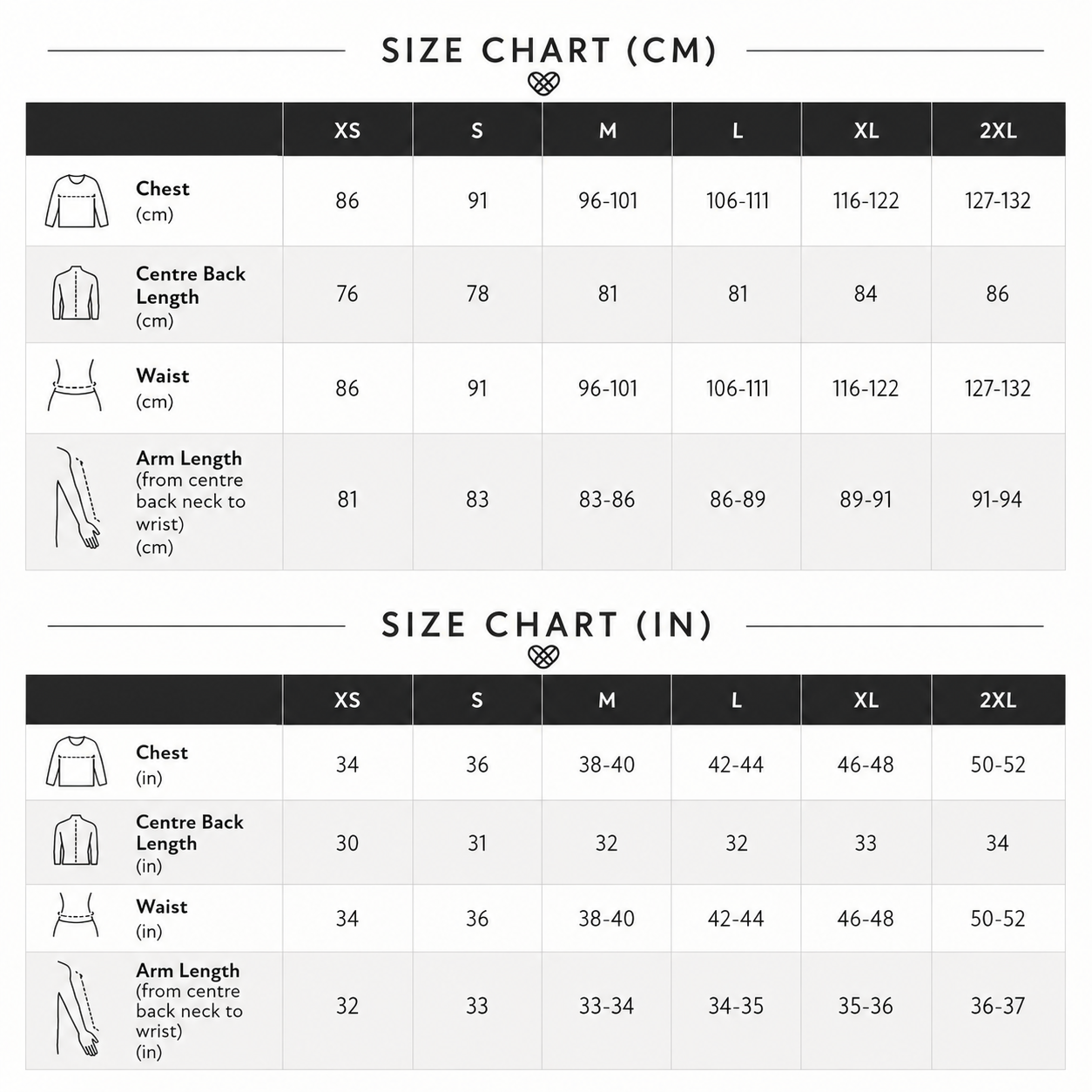The height and width of the screenshot is (1092, 1092).
Task: Click the Arm Length (in) row label
Action: [189, 1010]
